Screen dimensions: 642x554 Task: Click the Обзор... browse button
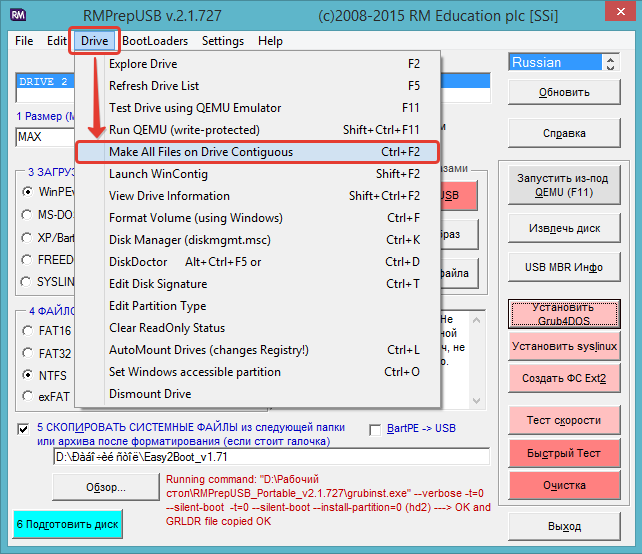[106, 487]
